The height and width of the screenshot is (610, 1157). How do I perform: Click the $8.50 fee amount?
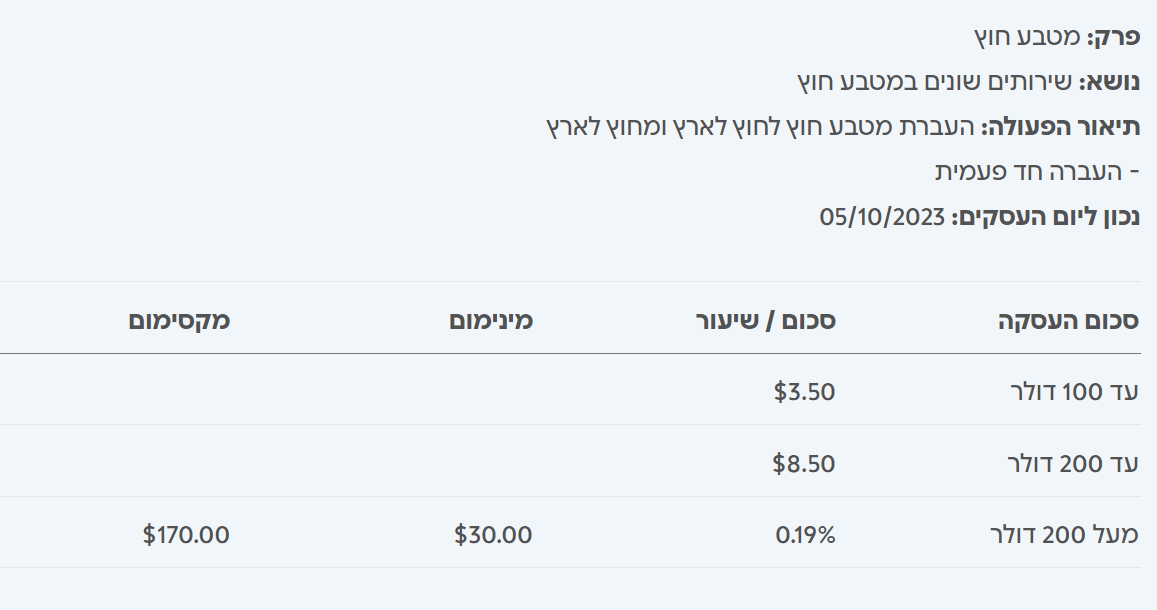coord(804,463)
